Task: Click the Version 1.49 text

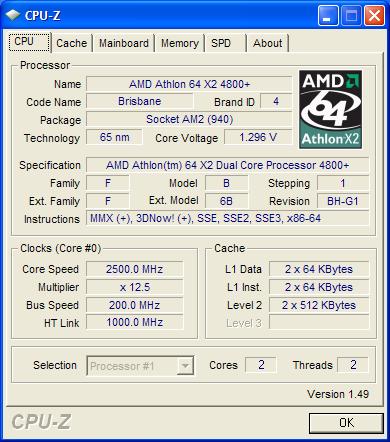Action: tap(338, 394)
